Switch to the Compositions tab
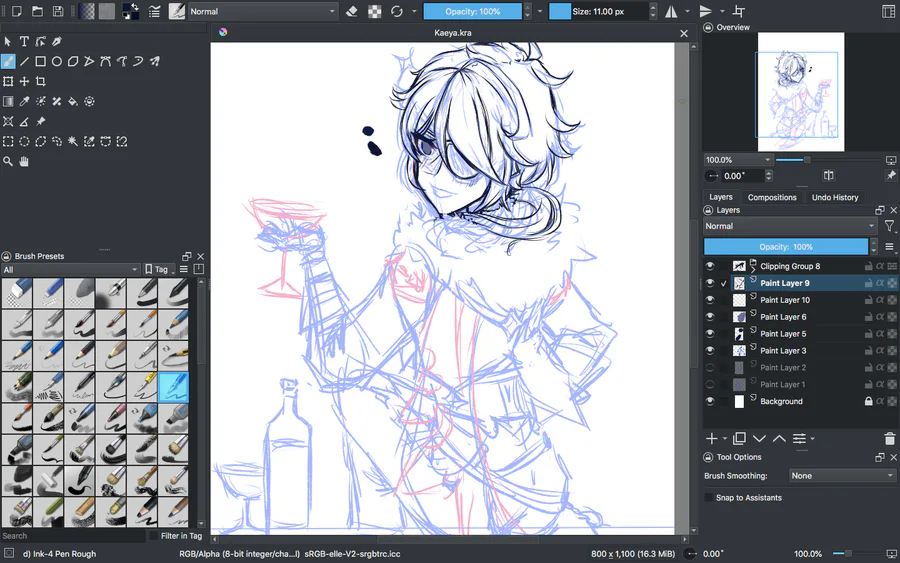The height and width of the screenshot is (563, 900). pyautogui.click(x=772, y=197)
